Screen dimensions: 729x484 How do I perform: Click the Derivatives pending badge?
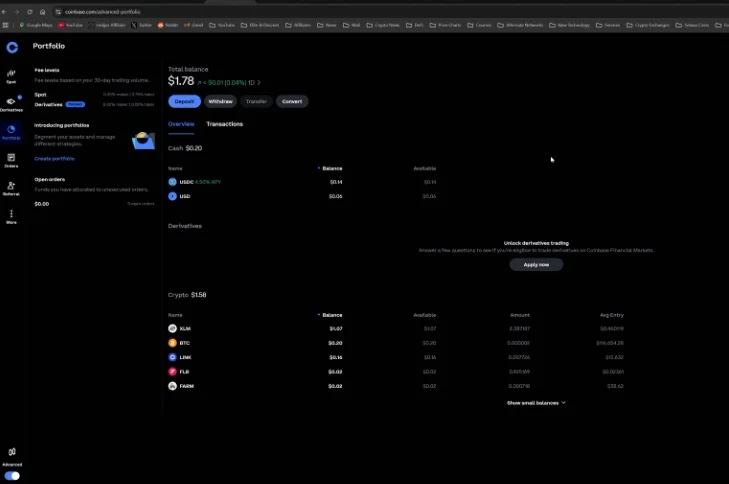click(75, 105)
